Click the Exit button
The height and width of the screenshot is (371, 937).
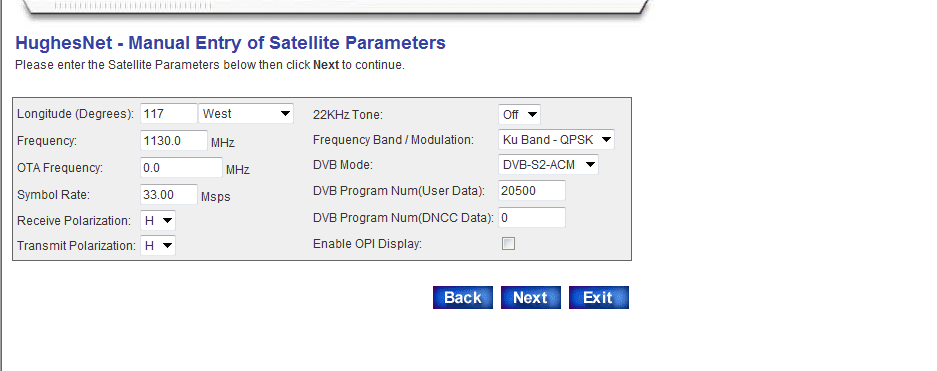[598, 298]
